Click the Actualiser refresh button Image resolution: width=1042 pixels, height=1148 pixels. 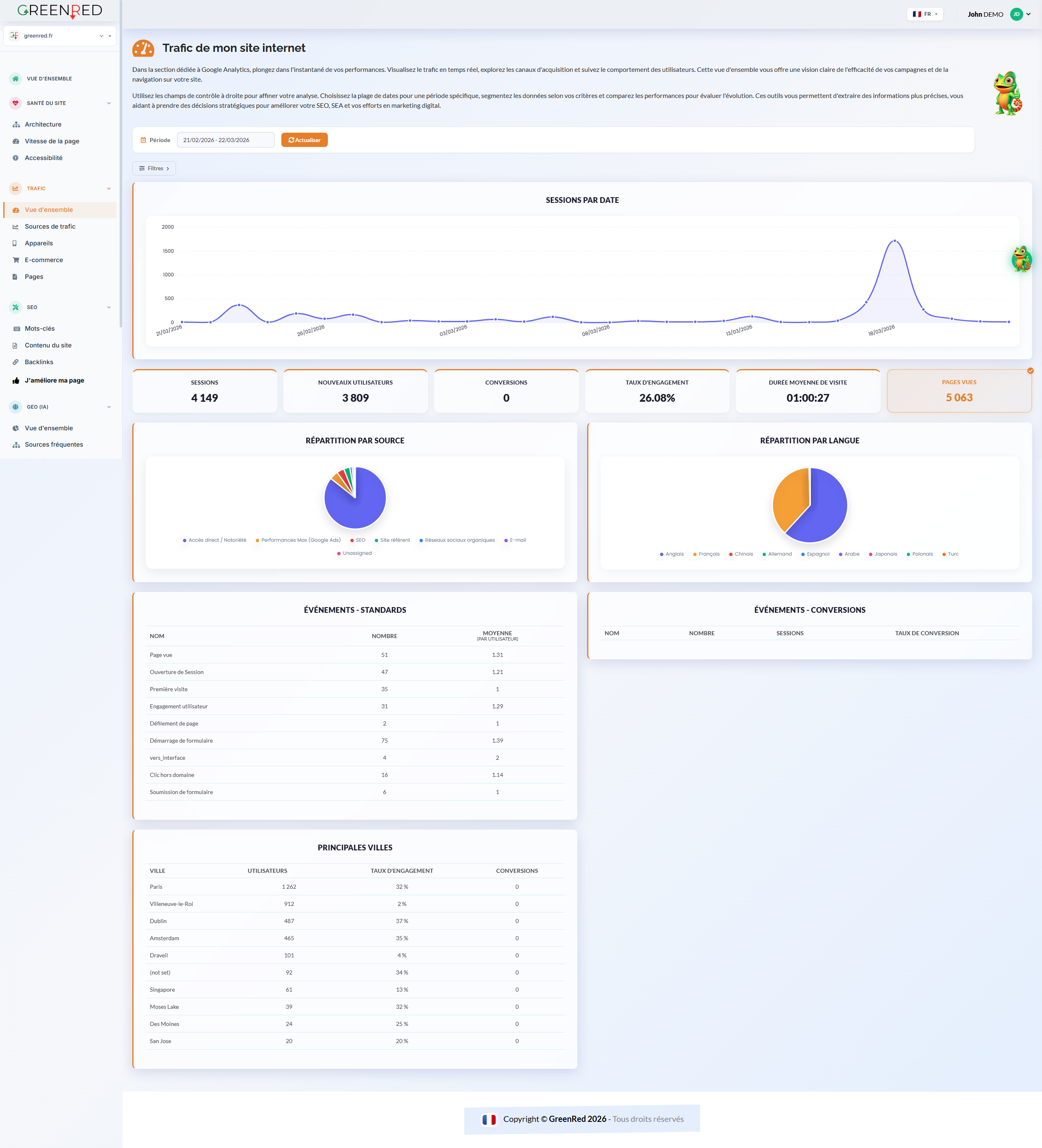coord(304,140)
